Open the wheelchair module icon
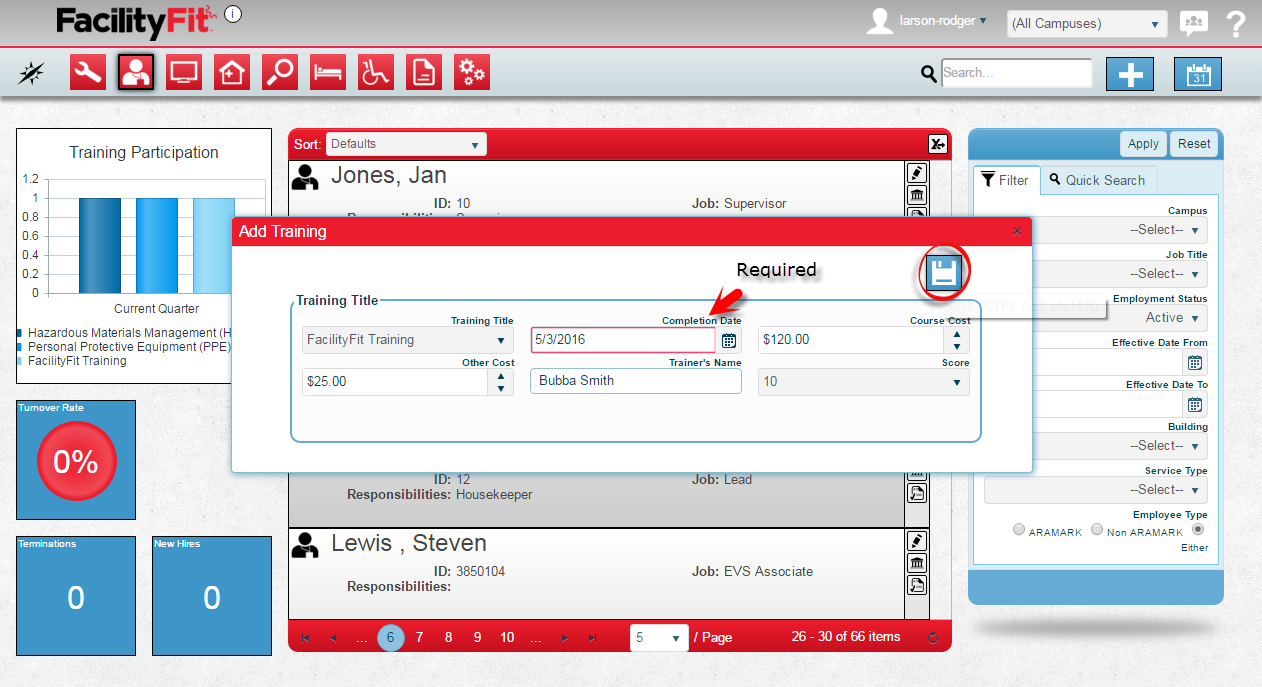This screenshot has width=1262, height=687. 376,72
